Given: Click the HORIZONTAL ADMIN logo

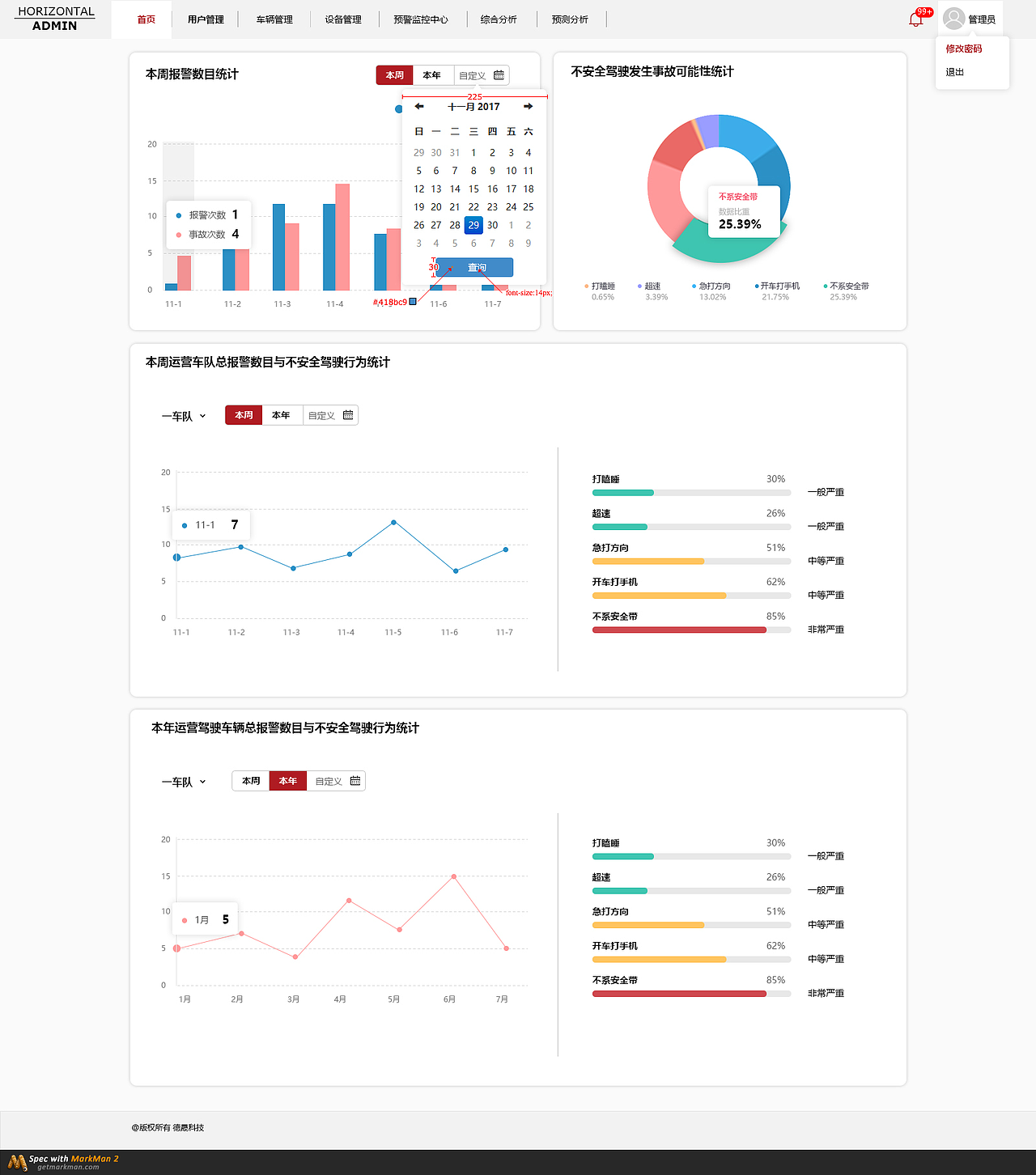Looking at the screenshot, I should 56,19.
